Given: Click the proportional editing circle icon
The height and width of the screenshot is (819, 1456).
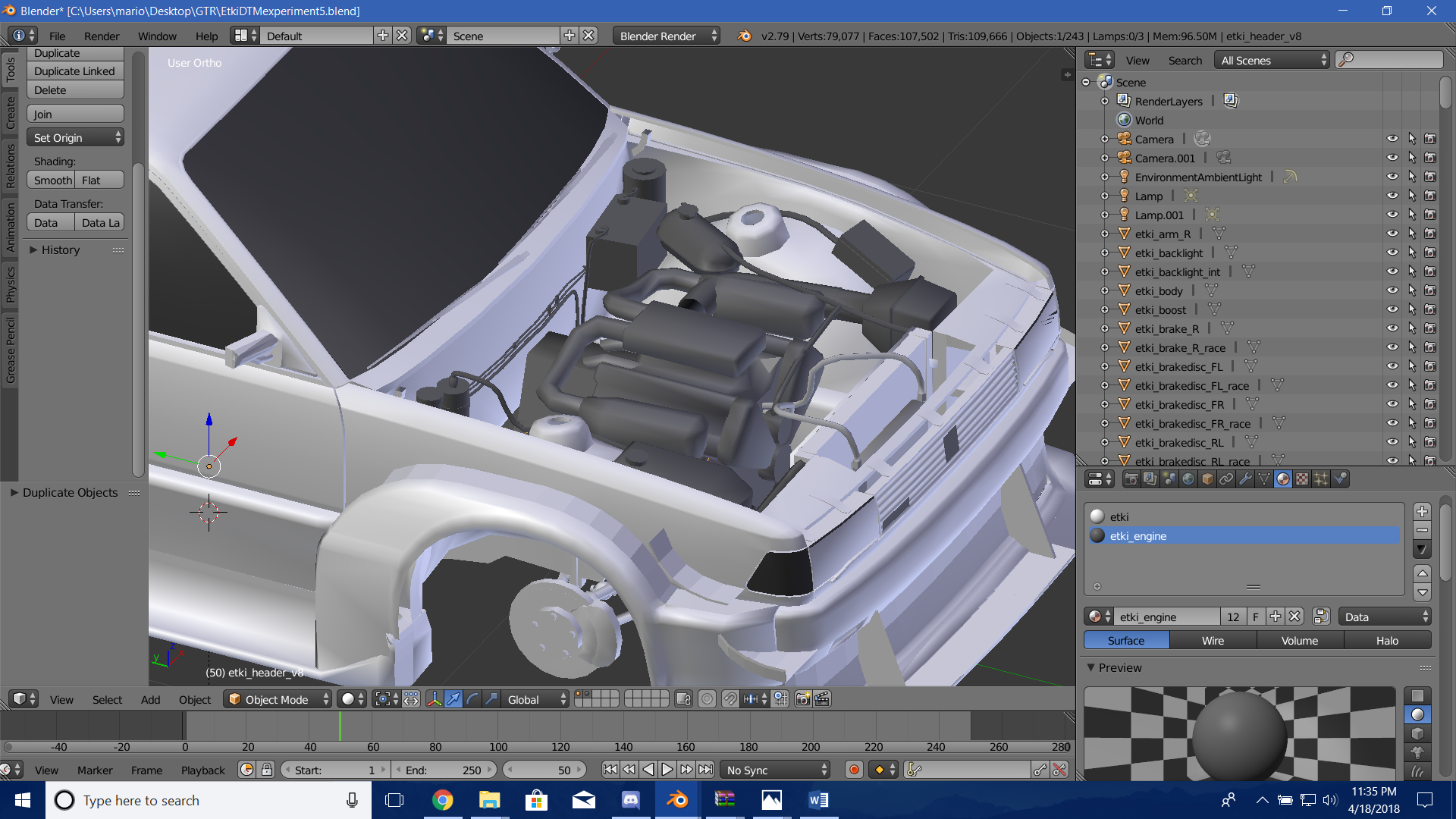Looking at the screenshot, I should click(x=707, y=699).
